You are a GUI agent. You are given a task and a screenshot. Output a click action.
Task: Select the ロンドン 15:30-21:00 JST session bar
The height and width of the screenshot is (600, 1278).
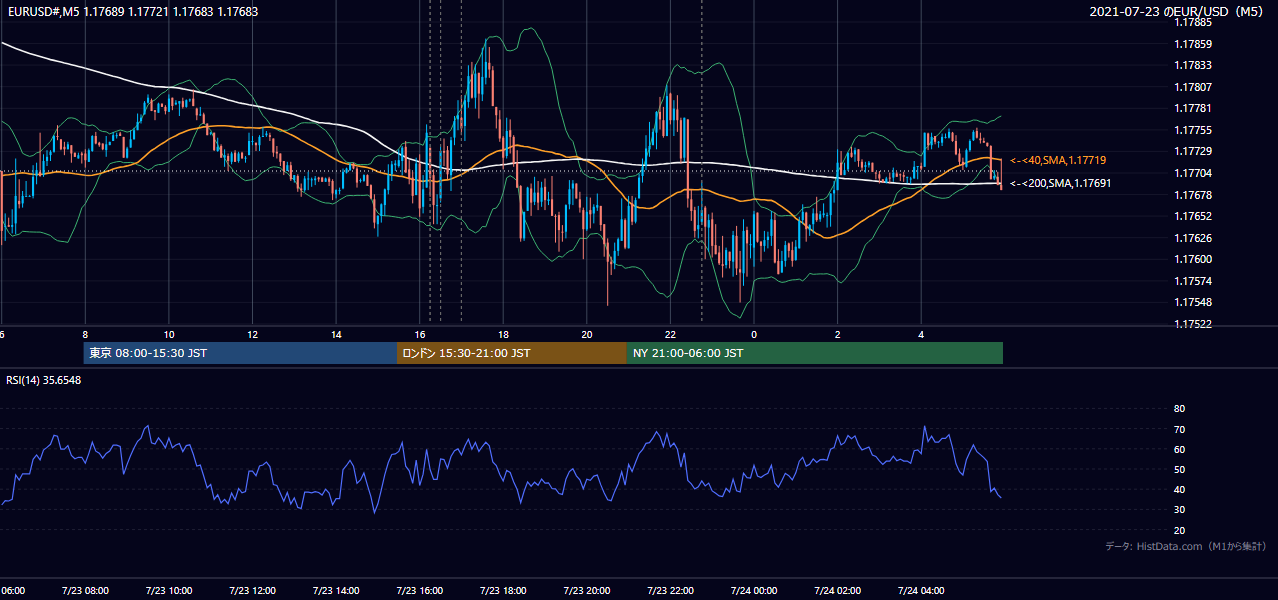512,353
